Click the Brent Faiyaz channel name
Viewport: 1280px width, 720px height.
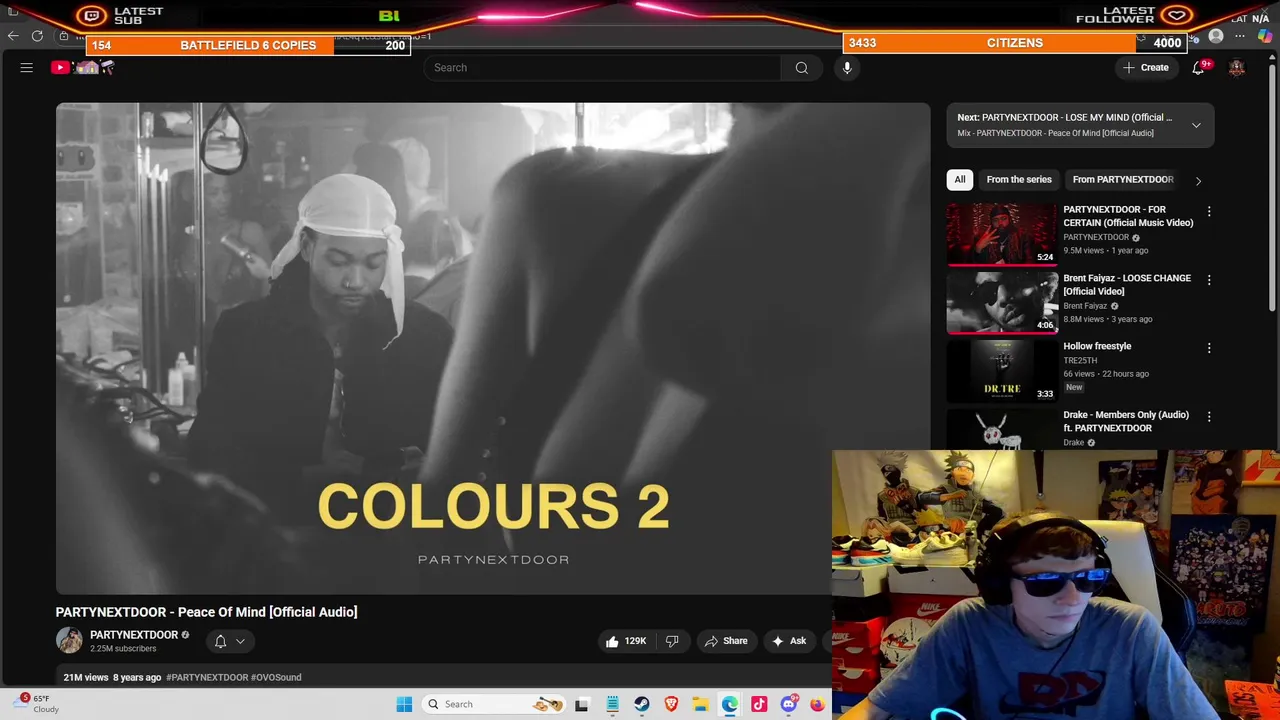pyautogui.click(x=1085, y=306)
